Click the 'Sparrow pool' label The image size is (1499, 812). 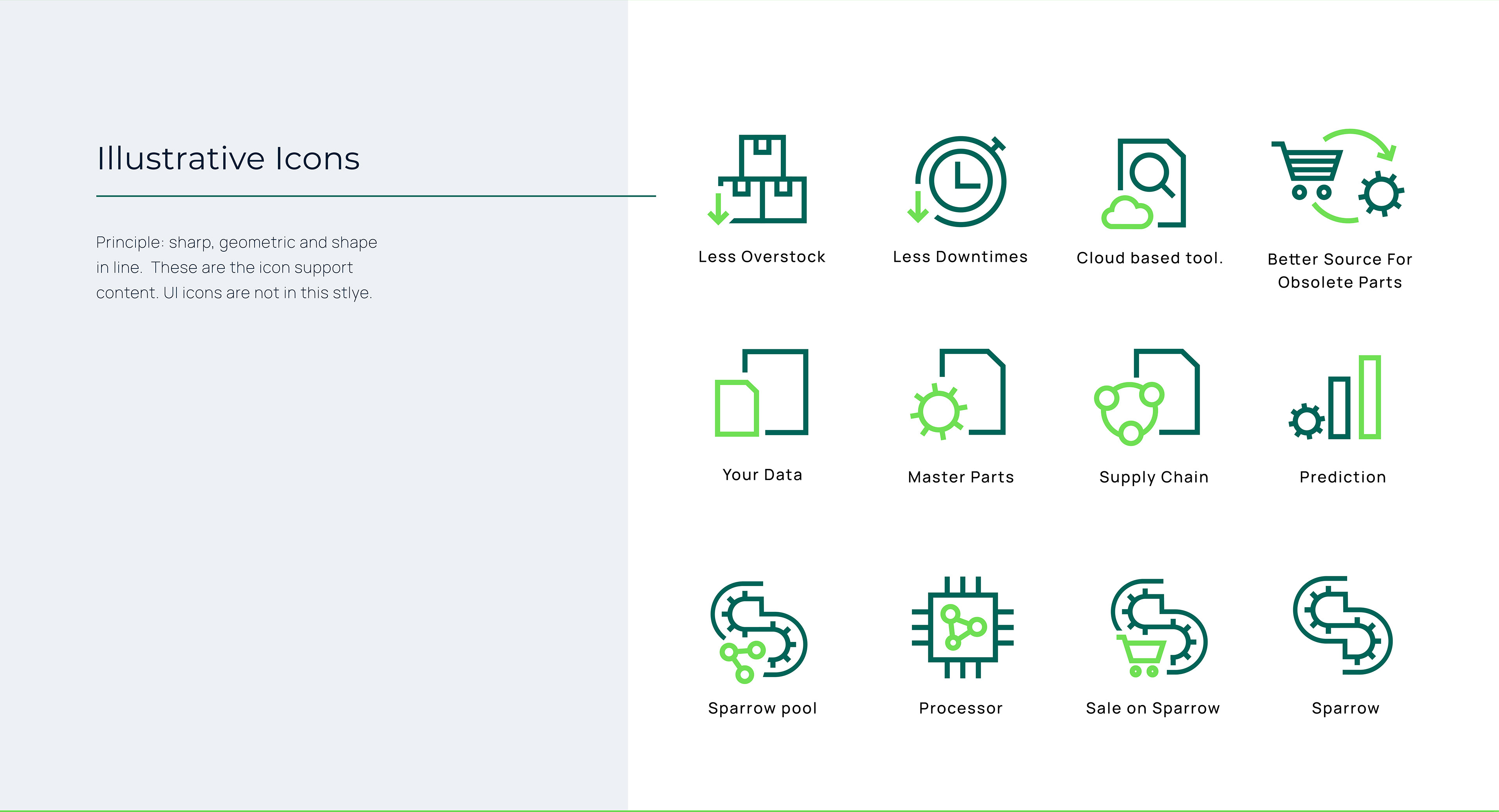tap(762, 709)
